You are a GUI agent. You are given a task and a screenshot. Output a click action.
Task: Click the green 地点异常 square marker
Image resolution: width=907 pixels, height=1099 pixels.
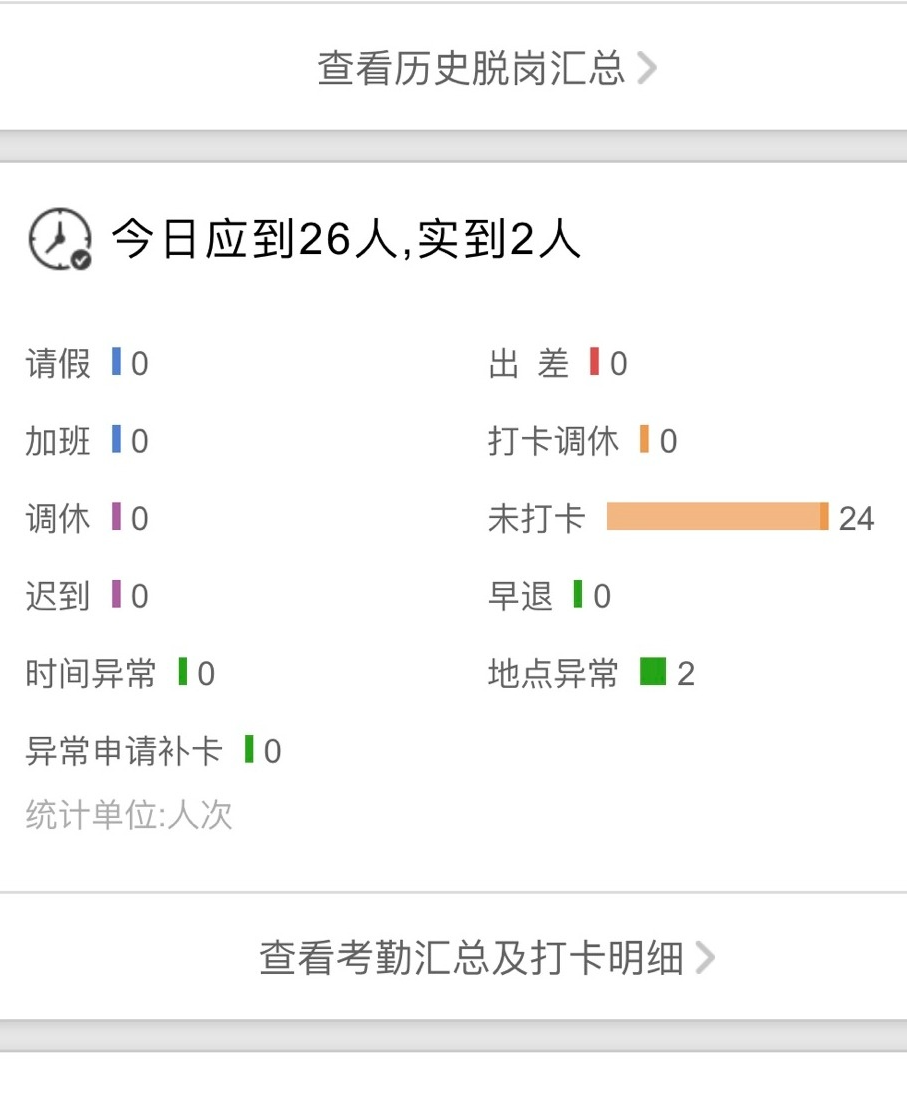tap(653, 671)
